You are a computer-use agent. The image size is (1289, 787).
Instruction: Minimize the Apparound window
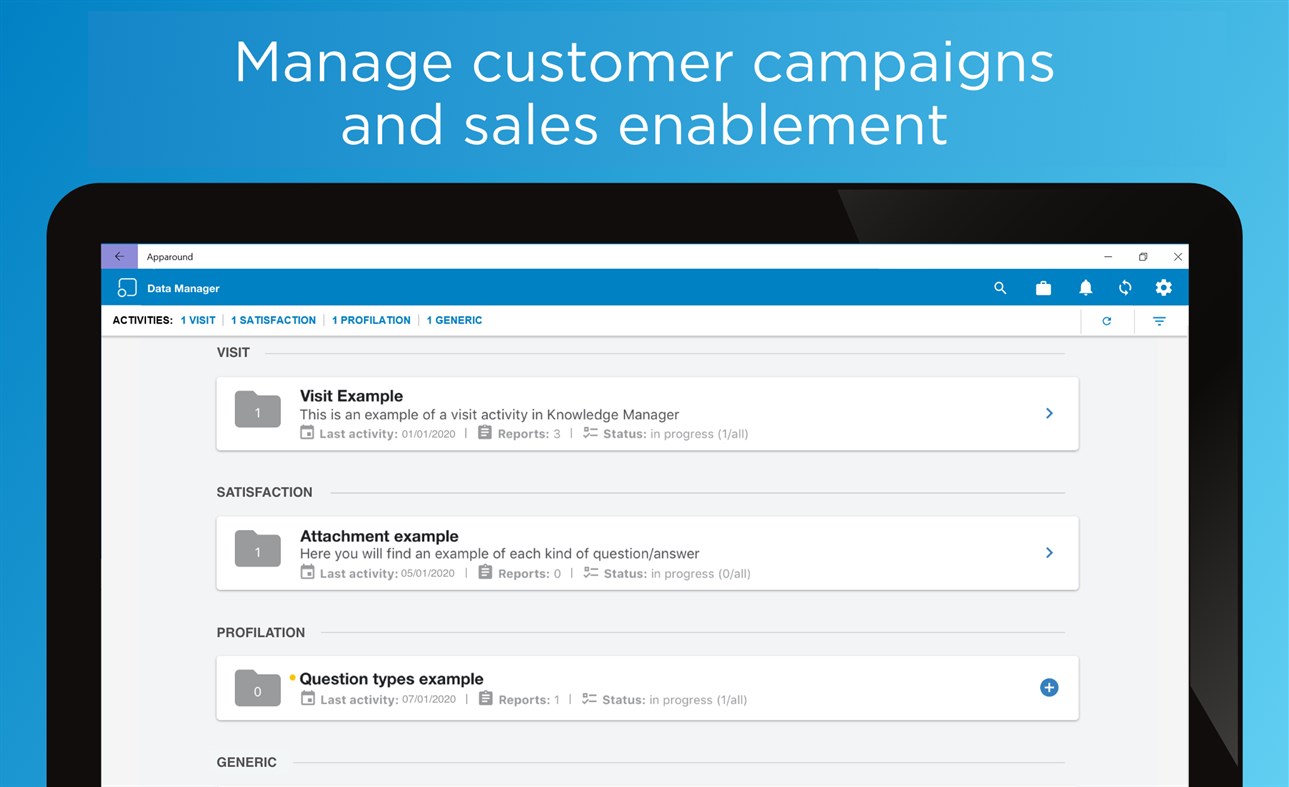[1108, 257]
